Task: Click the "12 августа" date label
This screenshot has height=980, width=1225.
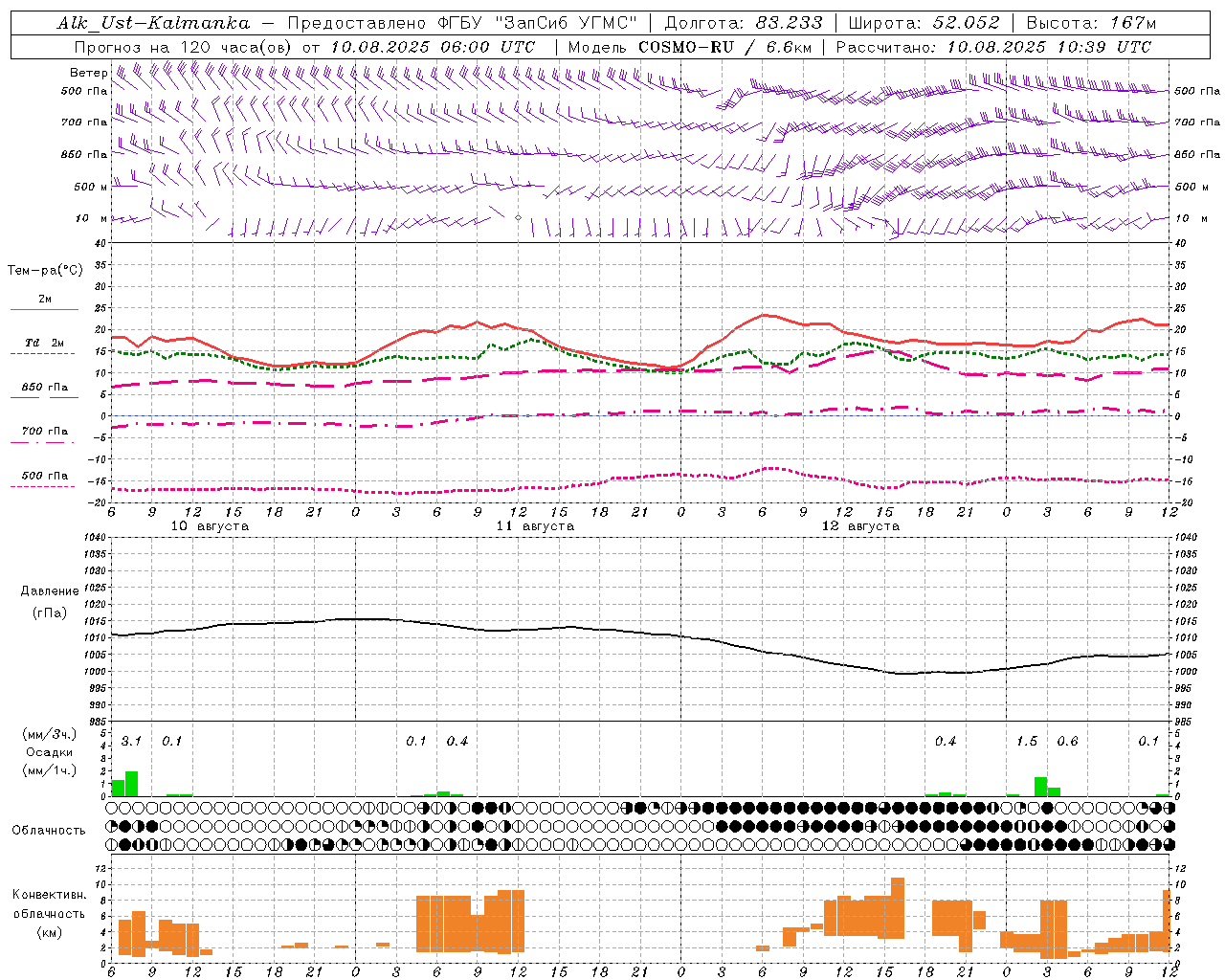Action: click(860, 526)
